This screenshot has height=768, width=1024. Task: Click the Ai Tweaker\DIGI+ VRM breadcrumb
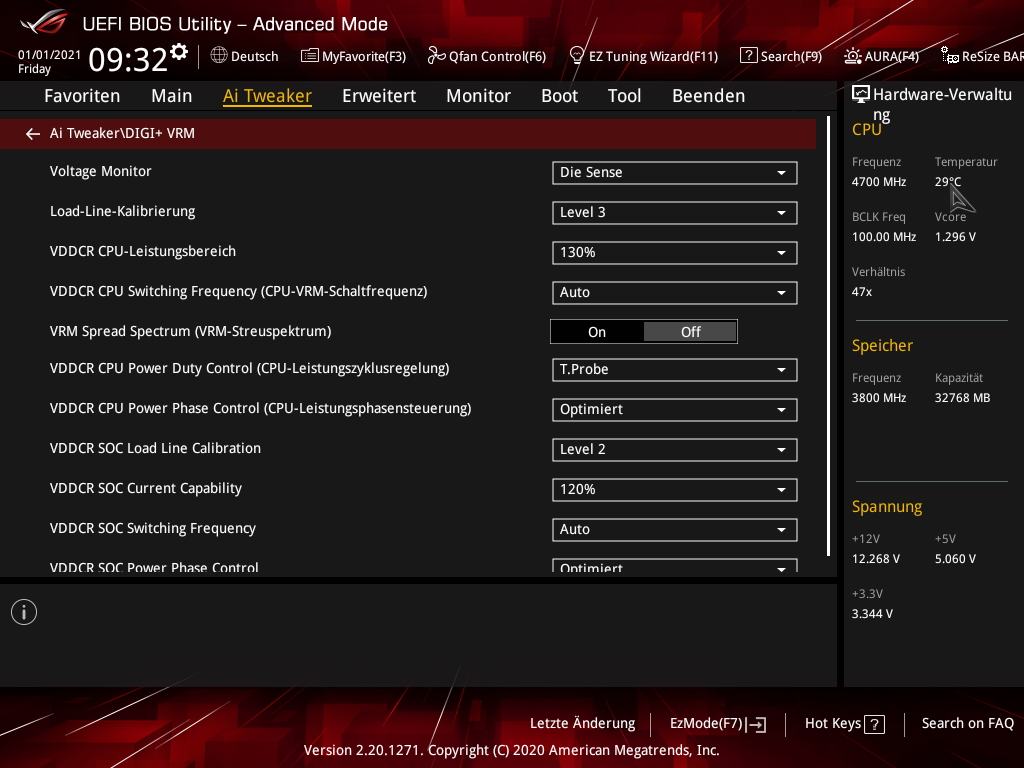click(x=122, y=133)
